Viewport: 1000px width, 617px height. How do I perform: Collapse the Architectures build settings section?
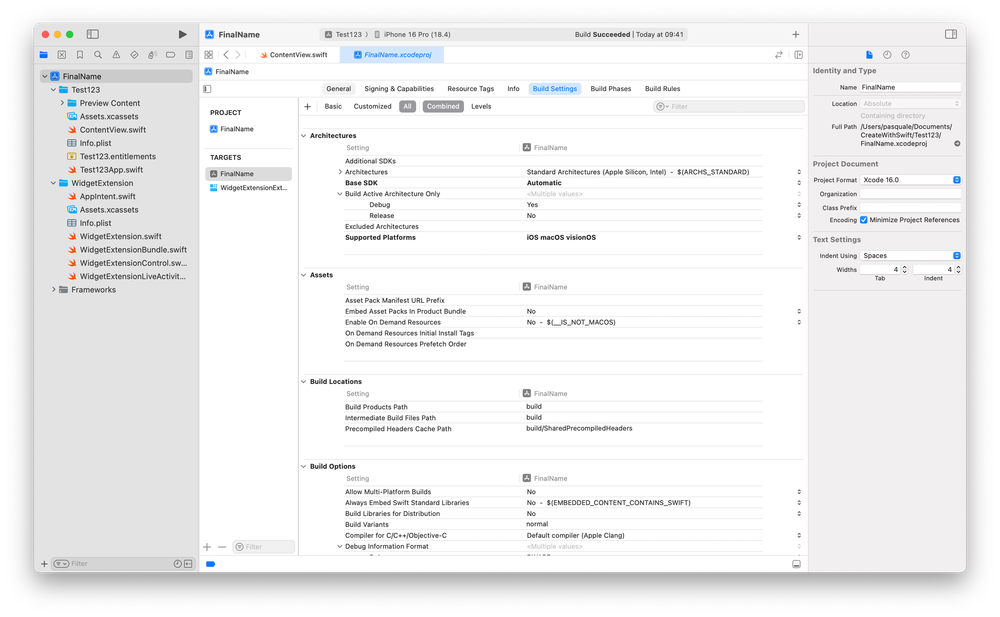point(302,135)
